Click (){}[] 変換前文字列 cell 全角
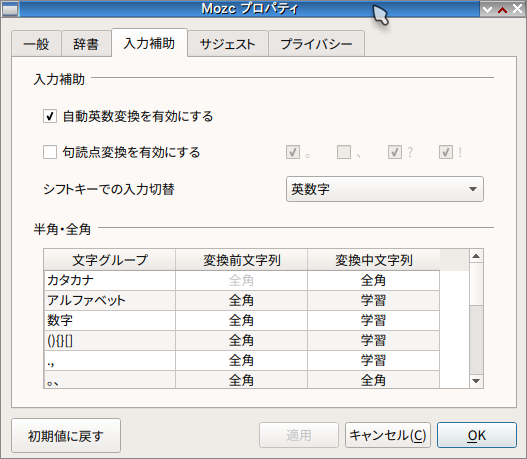 pos(241,340)
